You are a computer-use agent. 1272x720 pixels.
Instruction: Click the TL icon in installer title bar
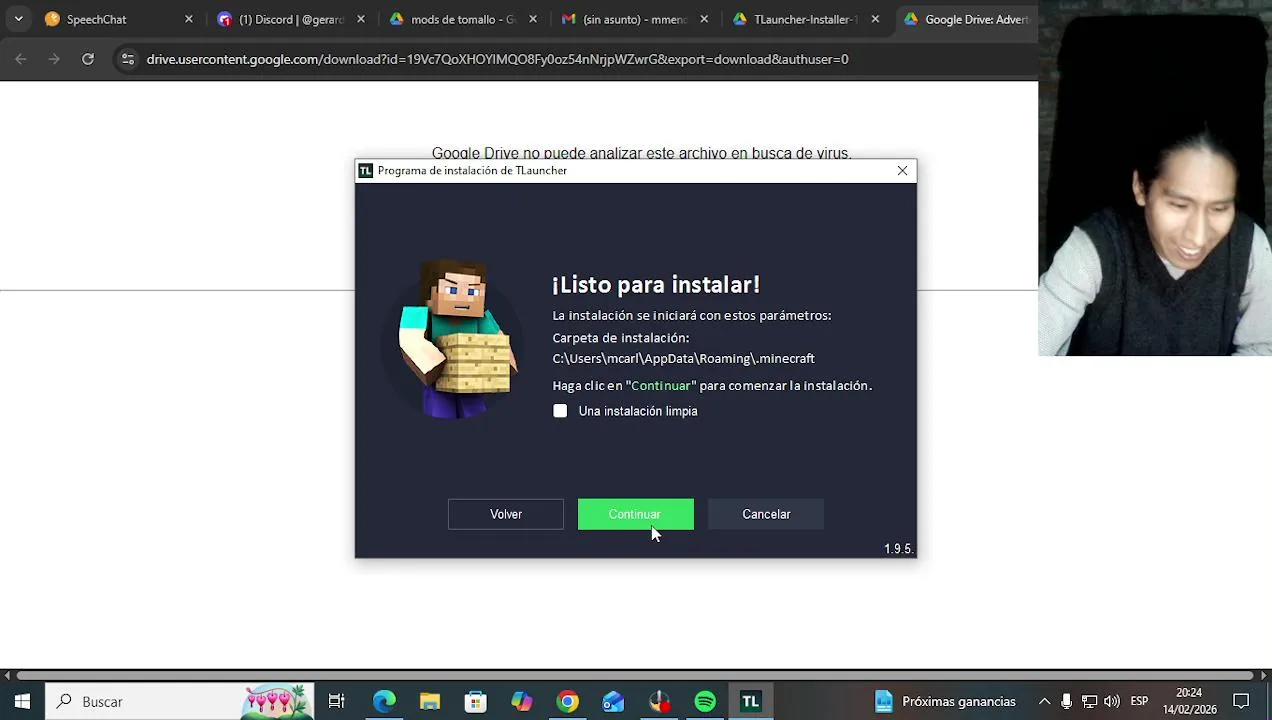(366, 171)
